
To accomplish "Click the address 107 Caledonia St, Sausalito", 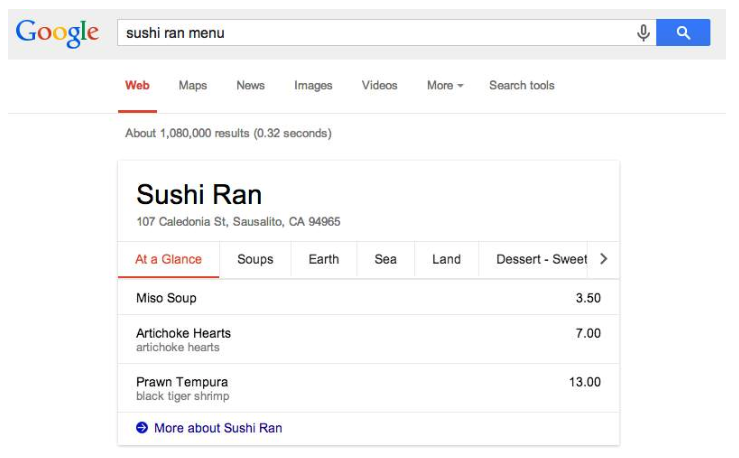I will (x=238, y=221).
